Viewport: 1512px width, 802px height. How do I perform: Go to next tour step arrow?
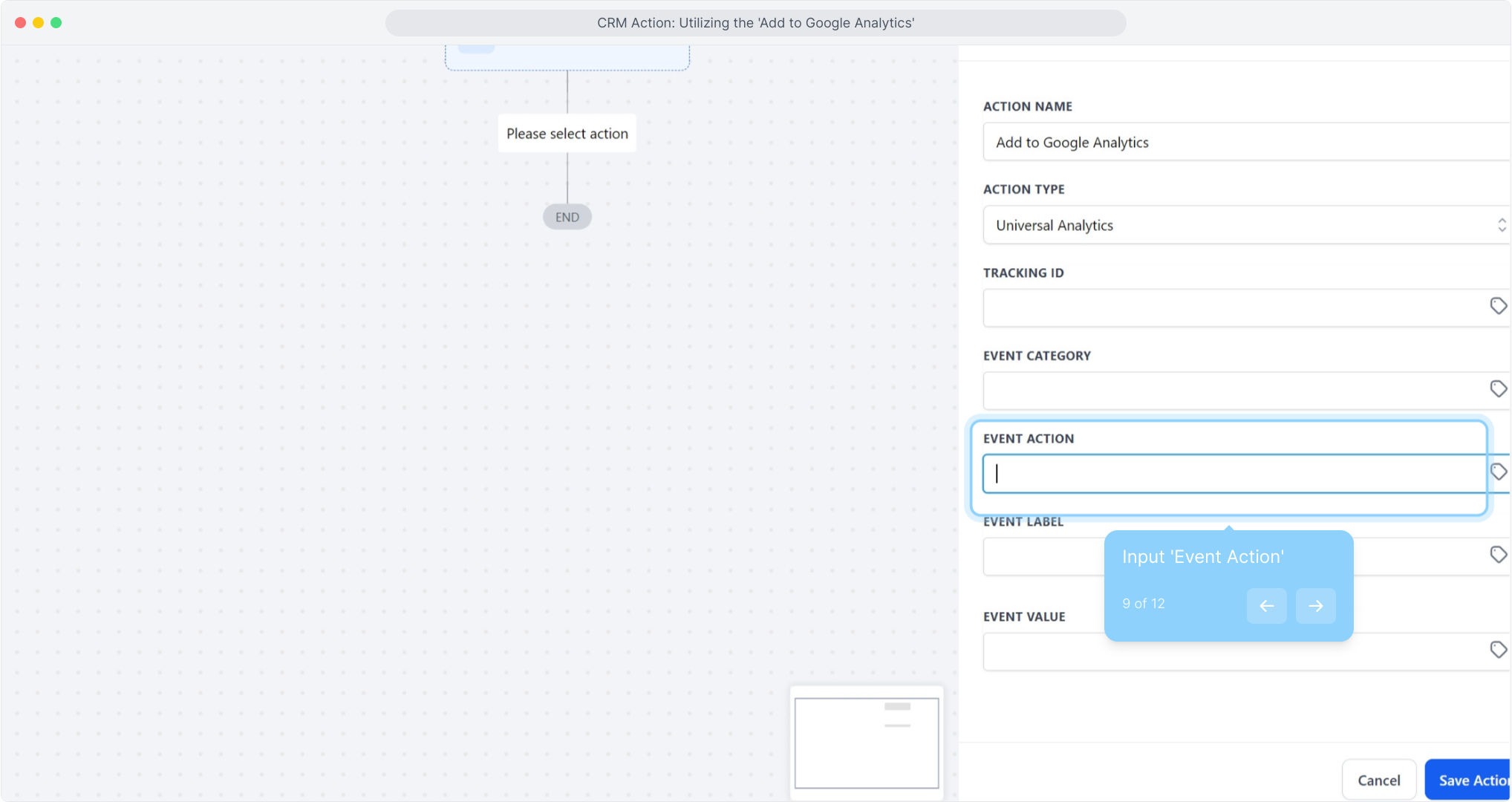click(x=1315, y=606)
